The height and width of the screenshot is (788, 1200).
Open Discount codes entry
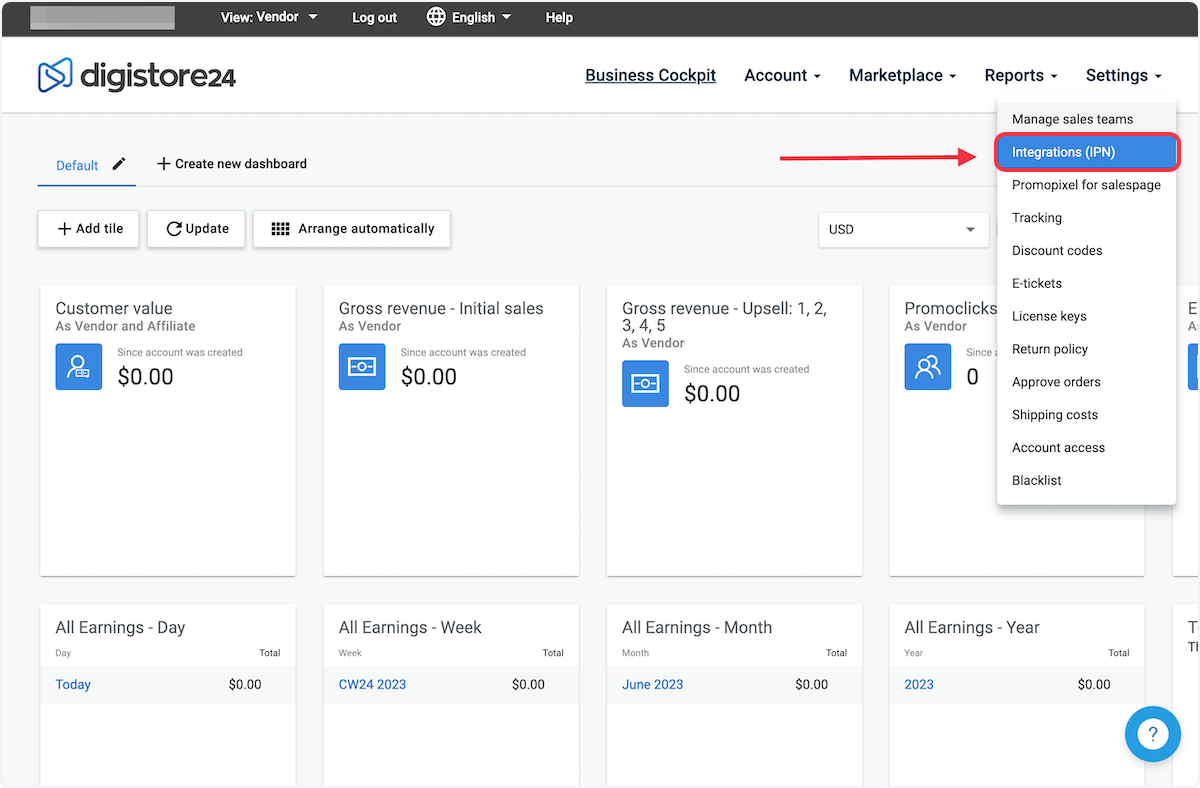pos(1086,251)
